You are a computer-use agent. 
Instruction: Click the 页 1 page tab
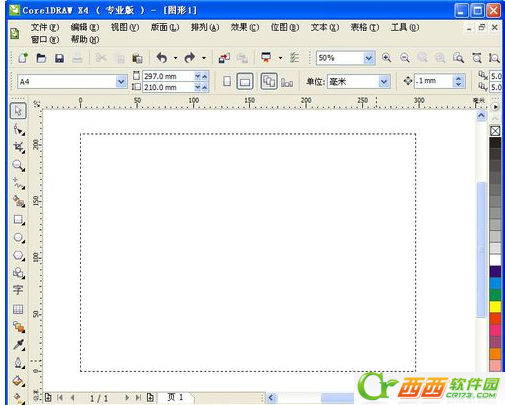point(175,397)
